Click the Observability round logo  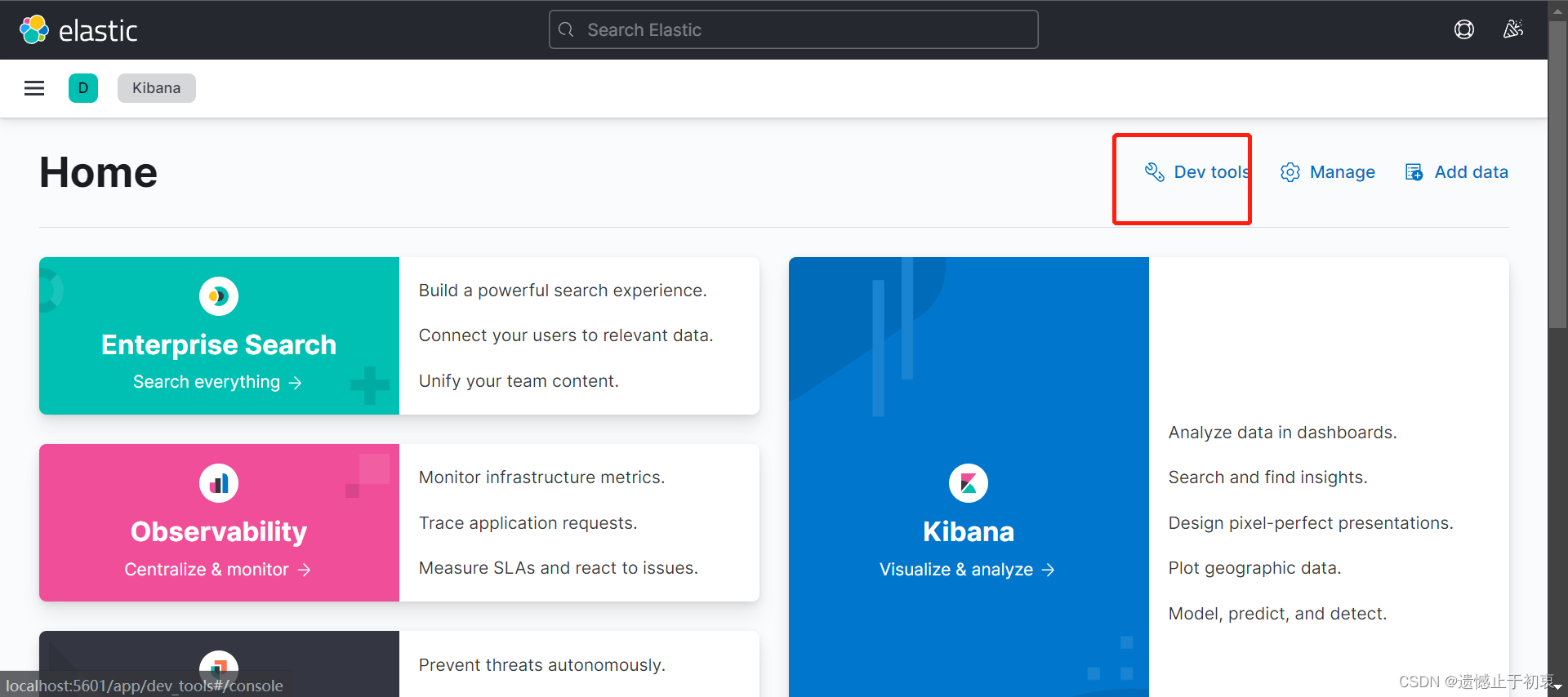click(219, 483)
